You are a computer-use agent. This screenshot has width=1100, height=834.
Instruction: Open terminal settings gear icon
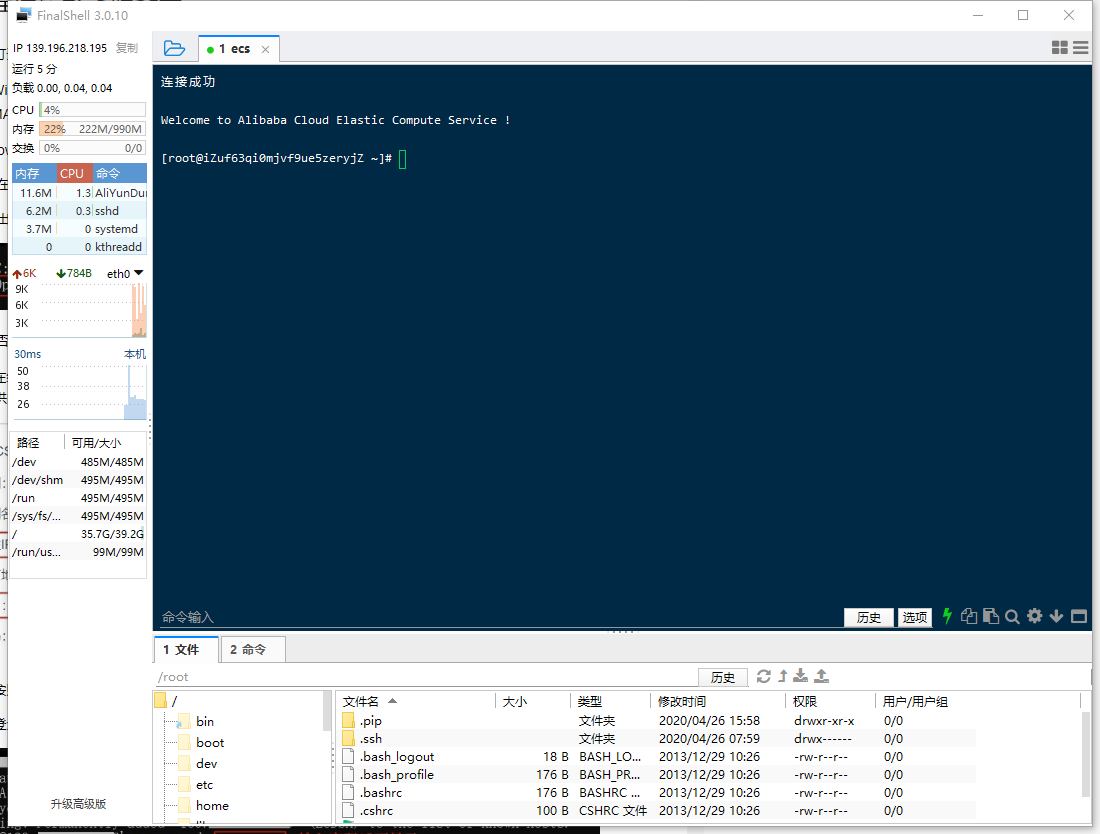(1034, 616)
